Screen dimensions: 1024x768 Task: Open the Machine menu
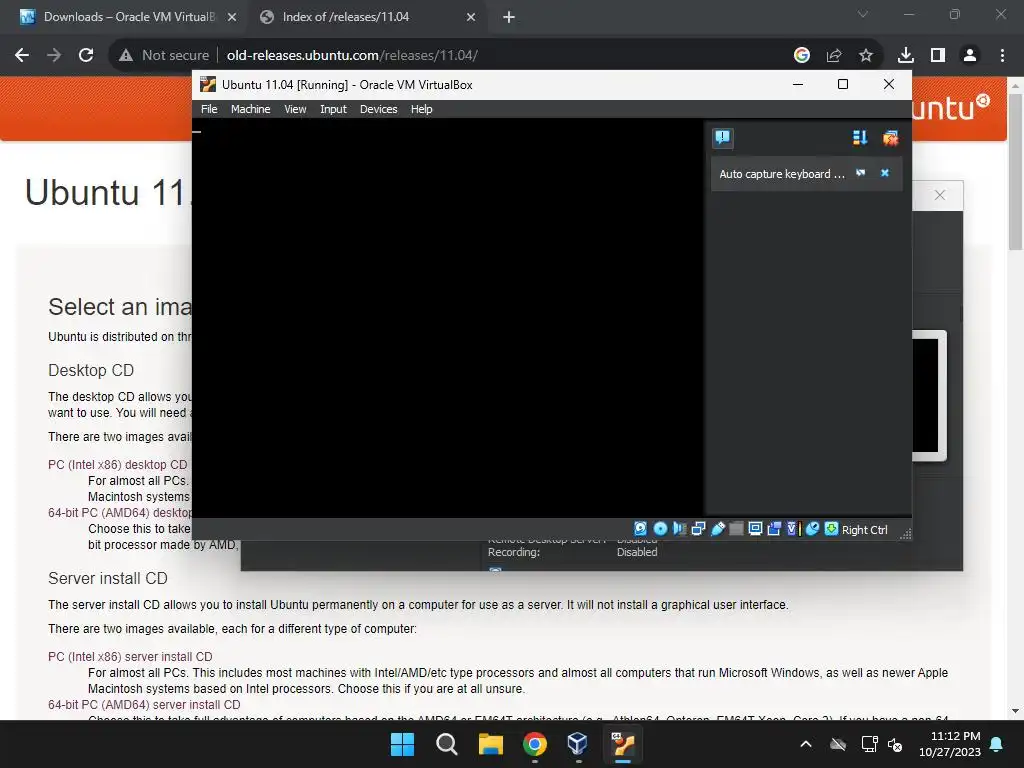pos(250,109)
